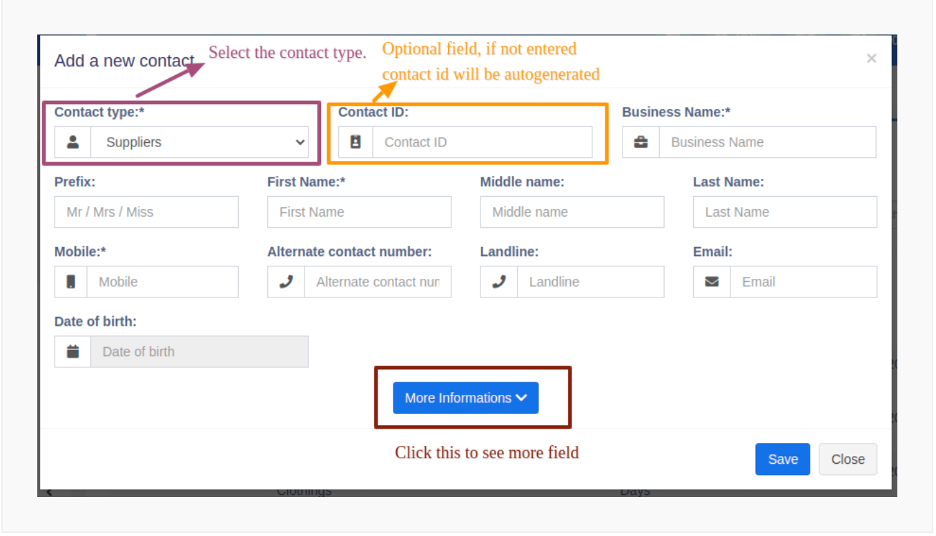Click the phone icon beside Alternate contact number

[x=286, y=282]
